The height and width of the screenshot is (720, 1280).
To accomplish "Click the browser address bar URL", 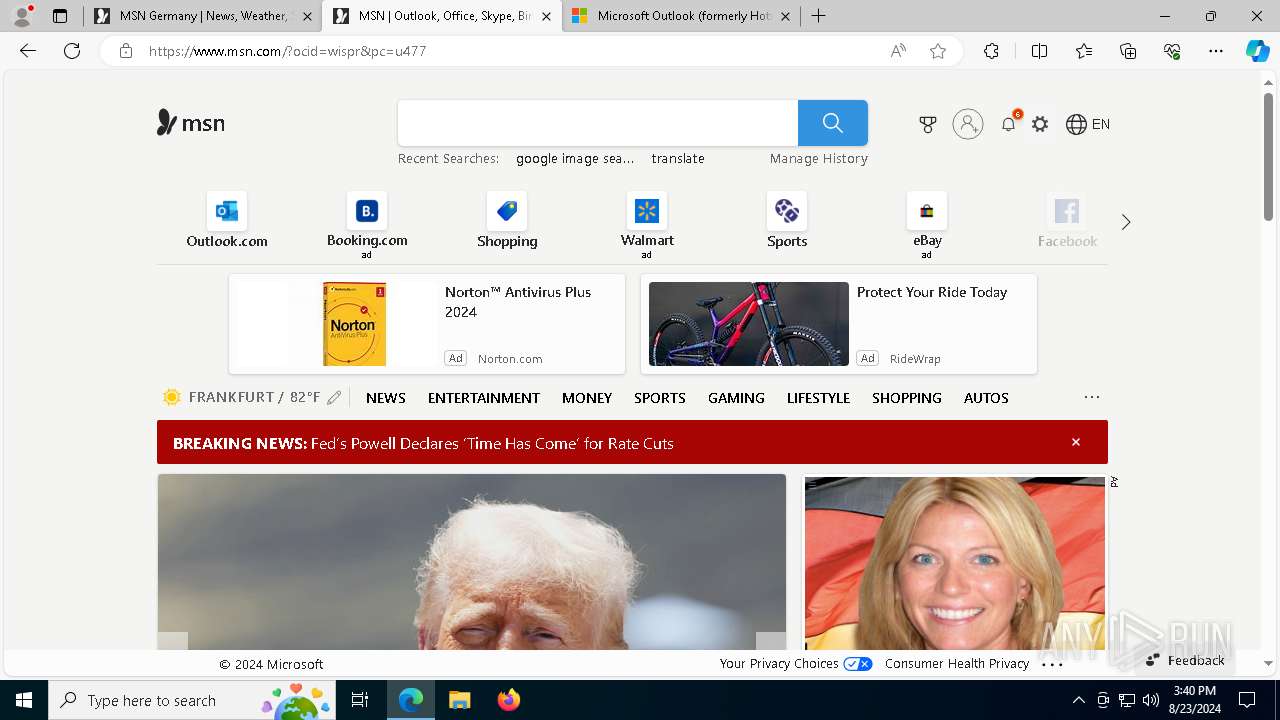I will point(288,51).
